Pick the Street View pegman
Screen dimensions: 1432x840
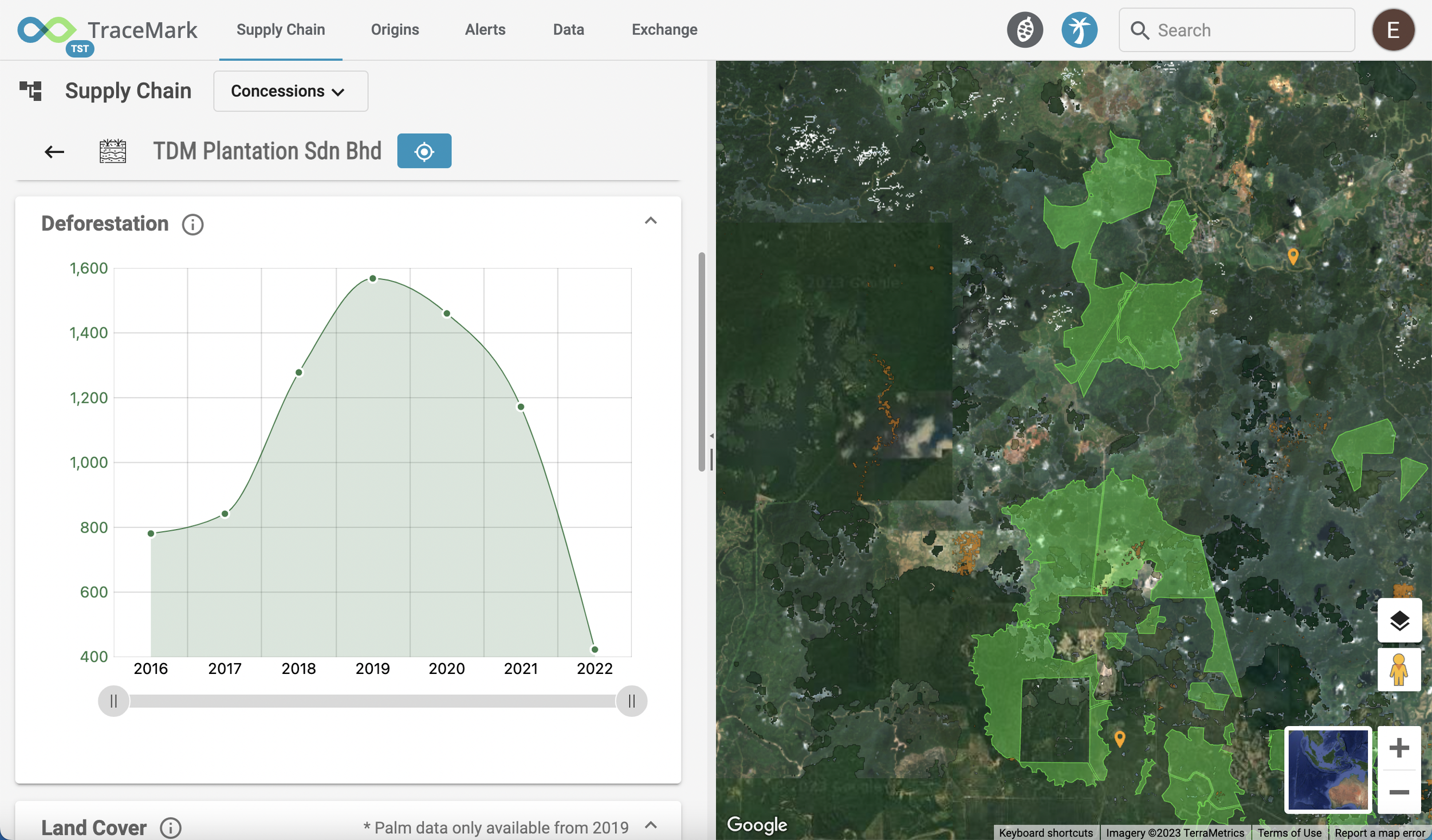point(1399,669)
